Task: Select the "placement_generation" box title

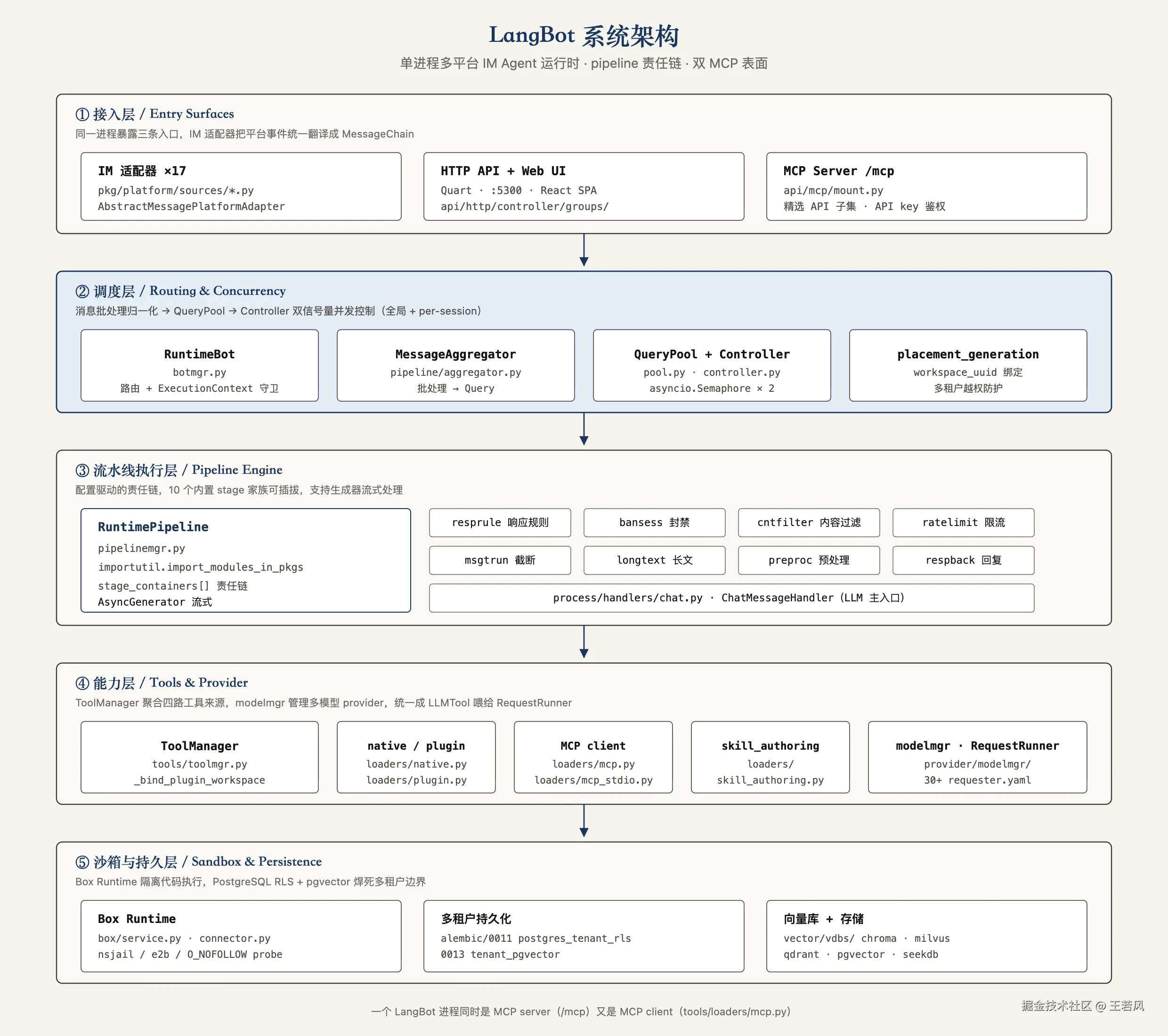Action: tap(968, 354)
